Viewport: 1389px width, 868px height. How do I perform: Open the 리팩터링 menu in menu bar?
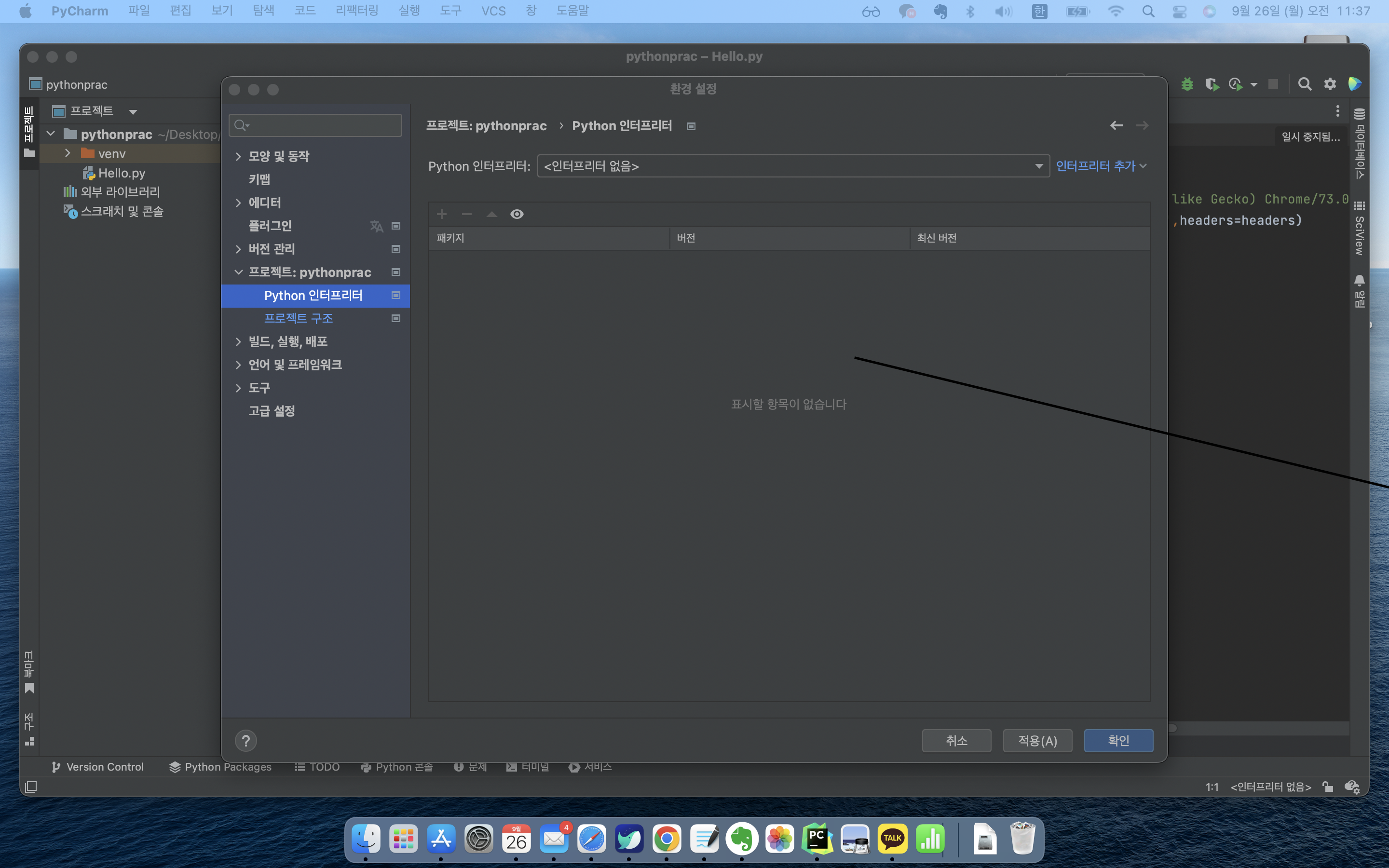[357, 11]
